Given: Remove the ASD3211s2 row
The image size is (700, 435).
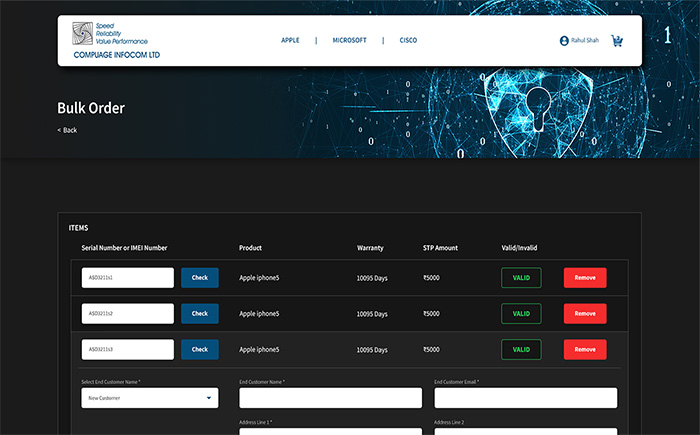Looking at the screenshot, I should pos(585,314).
